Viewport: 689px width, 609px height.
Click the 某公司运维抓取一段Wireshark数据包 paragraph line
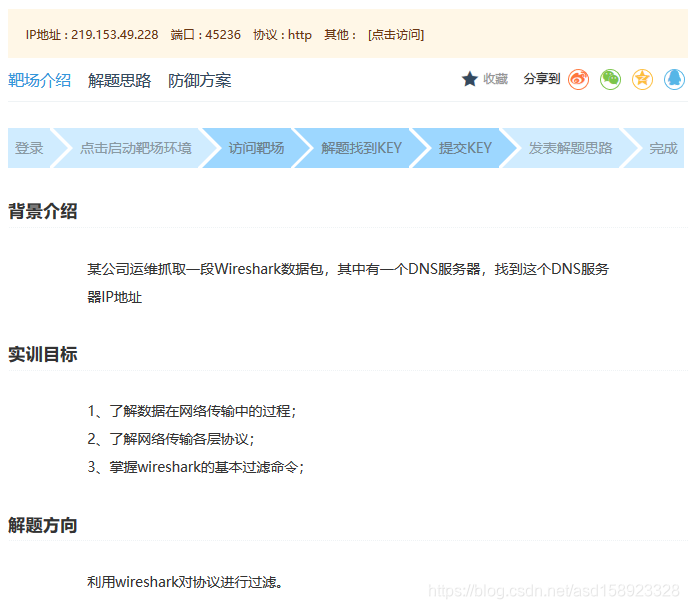[x=348, y=269]
